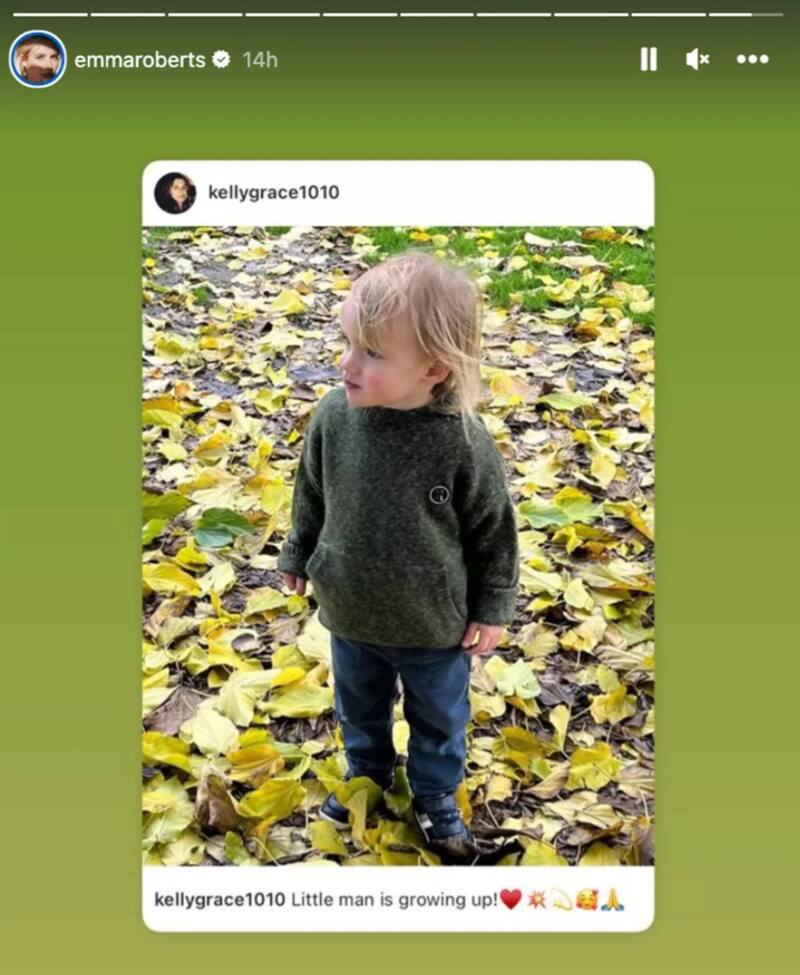Click the verified badge next to emmaroberts

[x=221, y=60]
